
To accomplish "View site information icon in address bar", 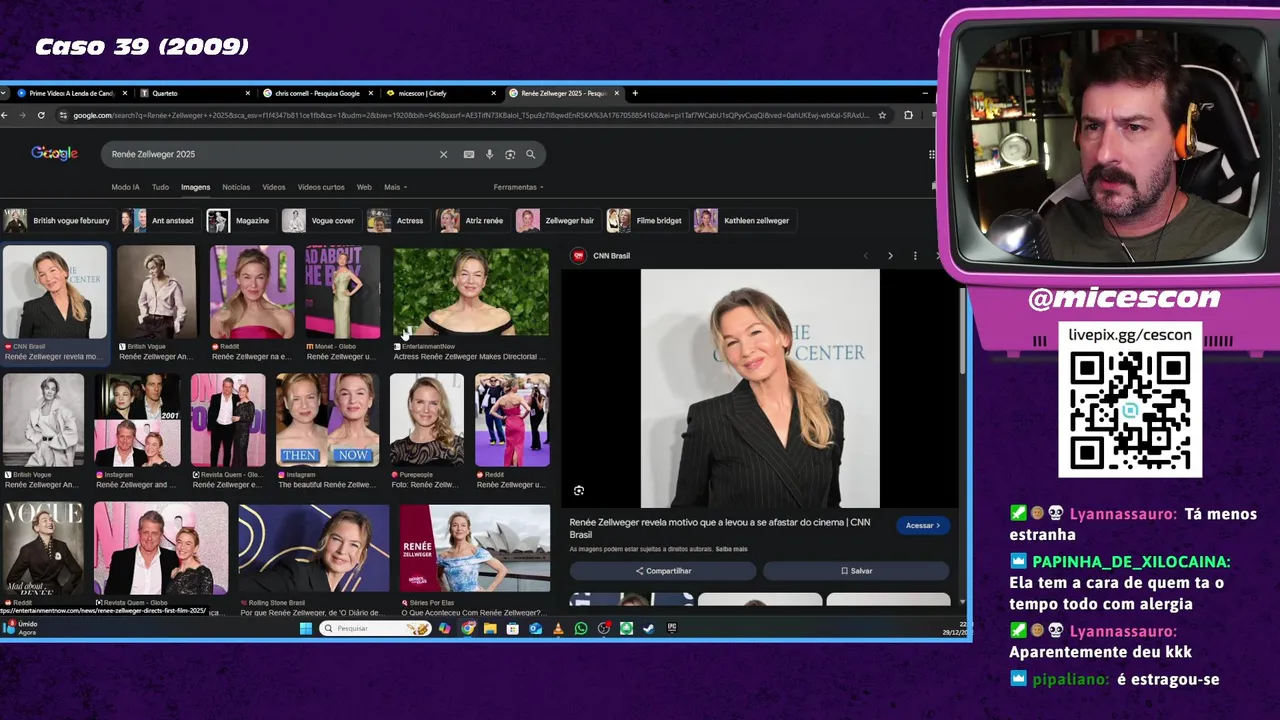I will coord(64,115).
